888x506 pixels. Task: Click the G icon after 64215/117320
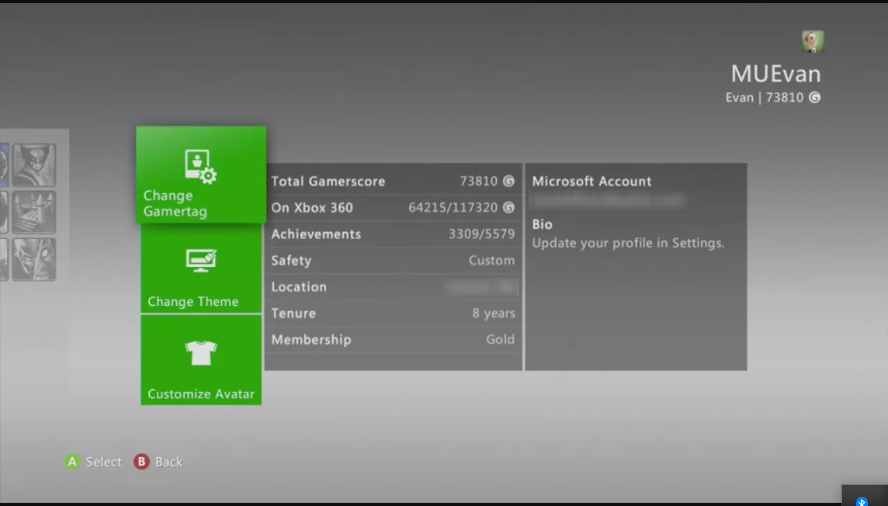(x=509, y=207)
